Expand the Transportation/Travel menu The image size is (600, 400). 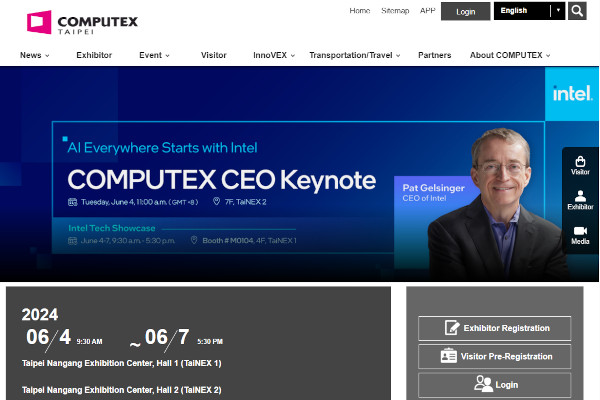pyautogui.click(x=354, y=55)
